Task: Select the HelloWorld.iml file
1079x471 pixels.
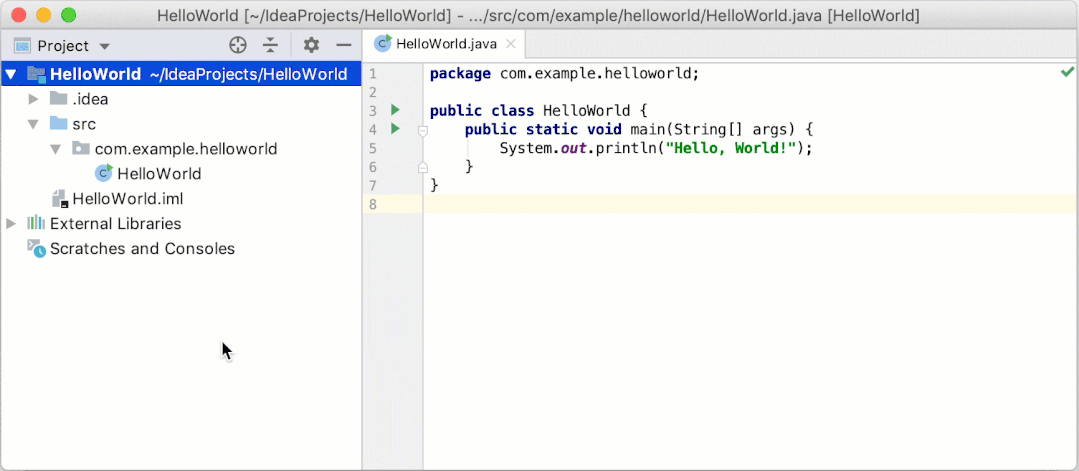Action: coord(127,199)
